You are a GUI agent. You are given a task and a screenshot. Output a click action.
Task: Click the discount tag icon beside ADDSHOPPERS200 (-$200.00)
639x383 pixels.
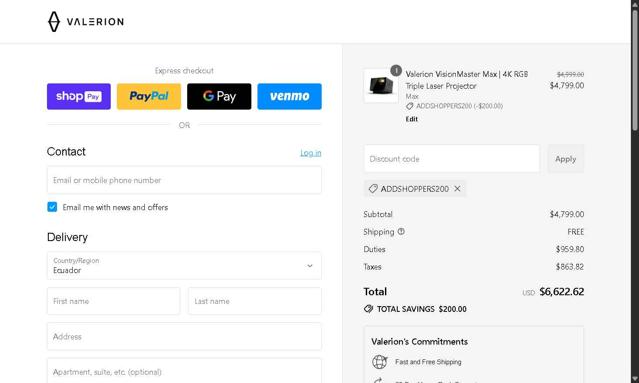coord(410,106)
